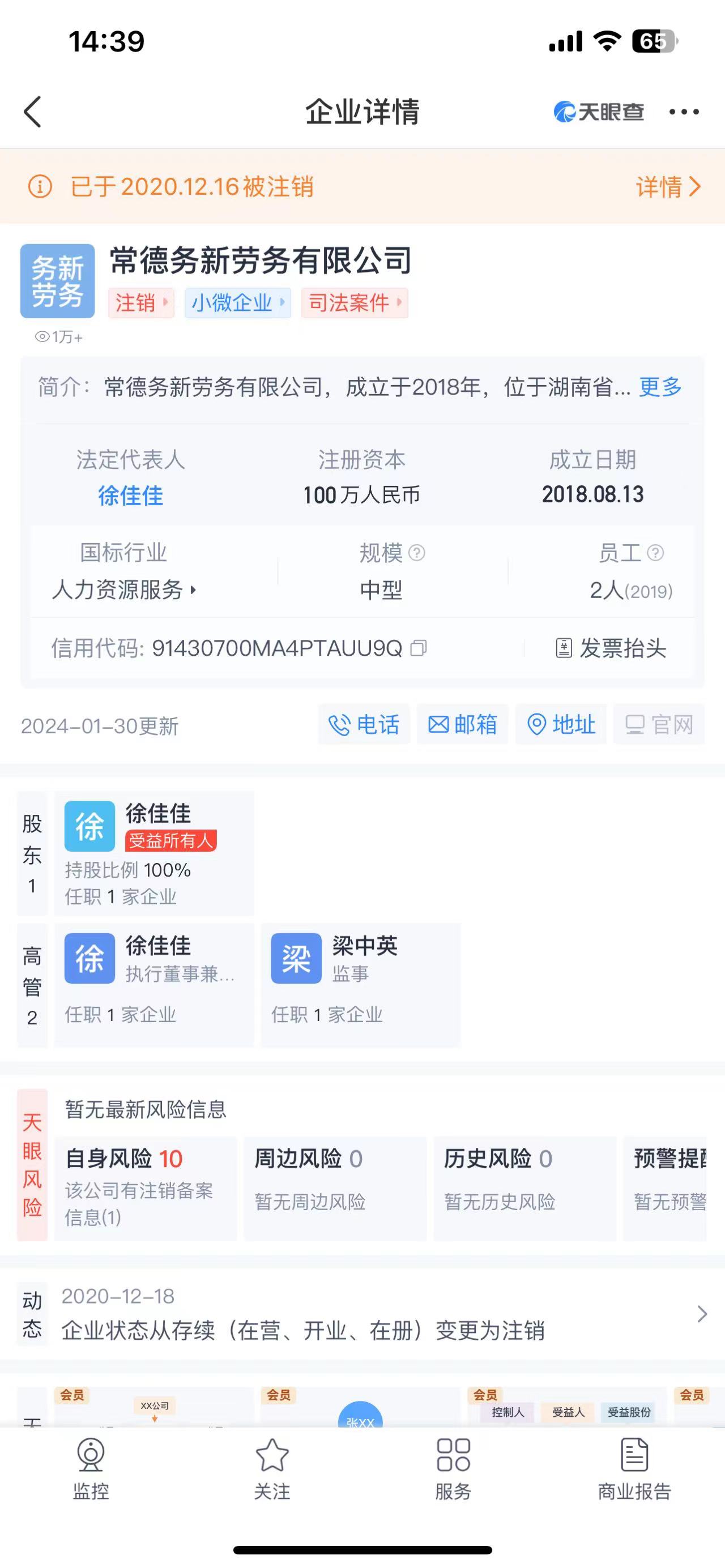Tap the 规模 help question-mark icon
The height and width of the screenshot is (1568, 725).
(x=417, y=553)
